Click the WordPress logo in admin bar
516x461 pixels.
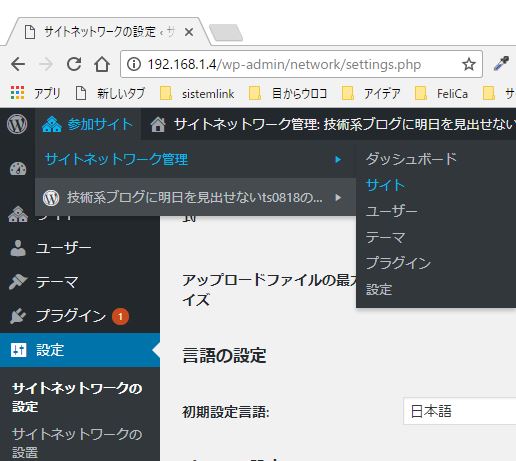(17, 124)
